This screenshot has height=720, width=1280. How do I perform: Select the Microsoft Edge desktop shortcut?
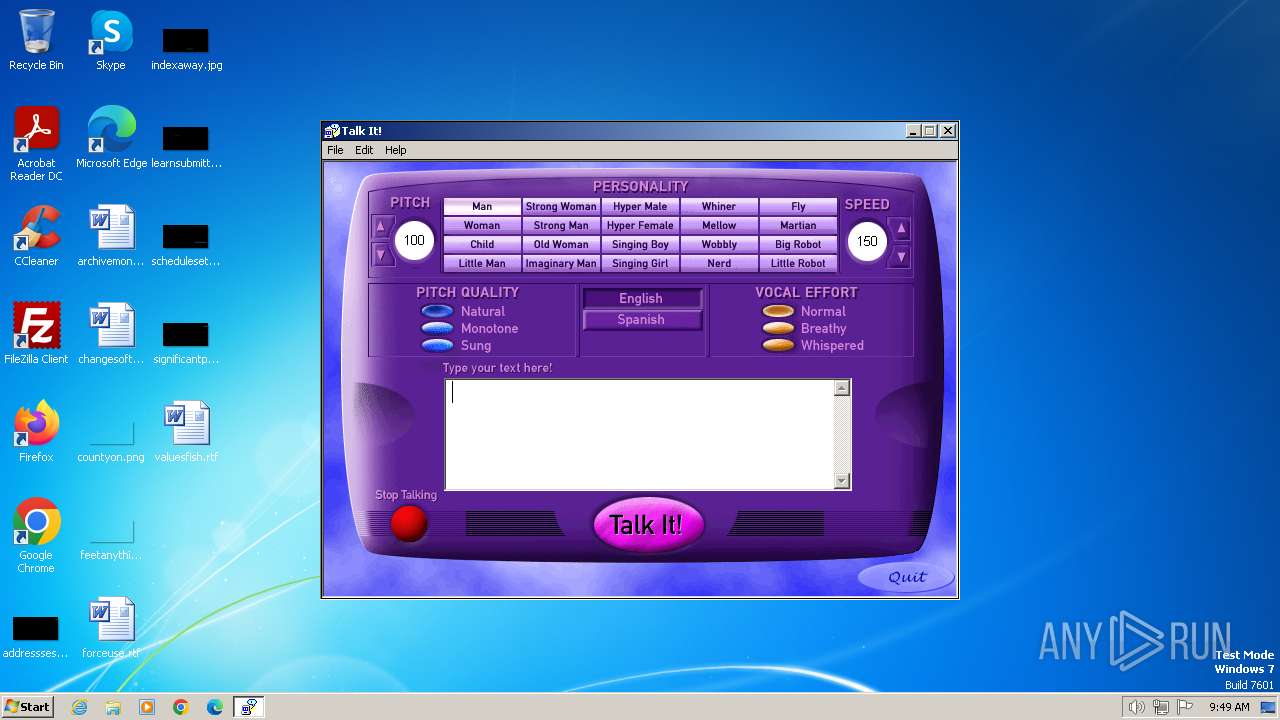[111, 138]
